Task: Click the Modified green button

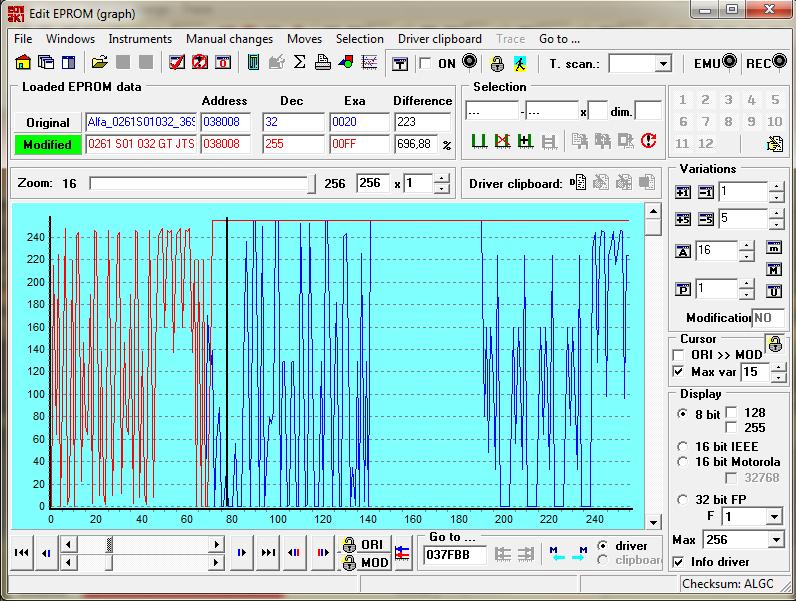Action: click(x=48, y=145)
